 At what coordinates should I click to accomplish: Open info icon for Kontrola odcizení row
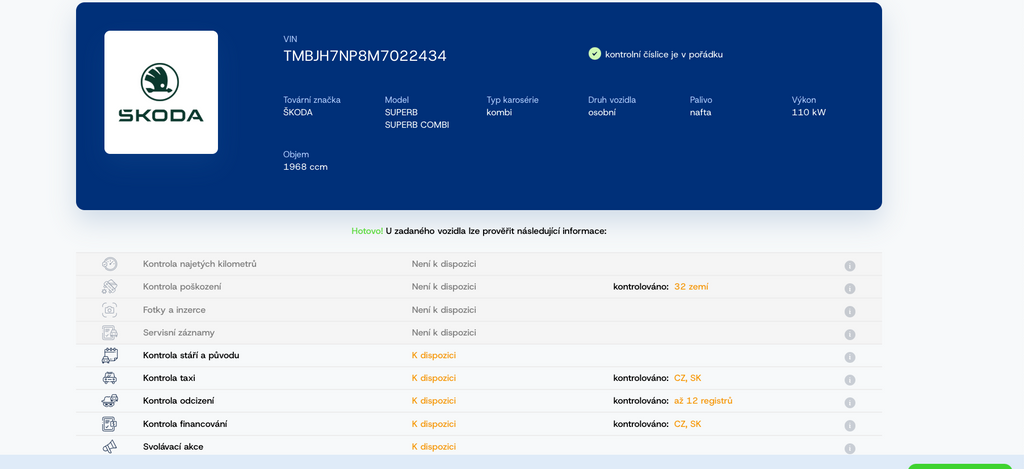click(850, 403)
